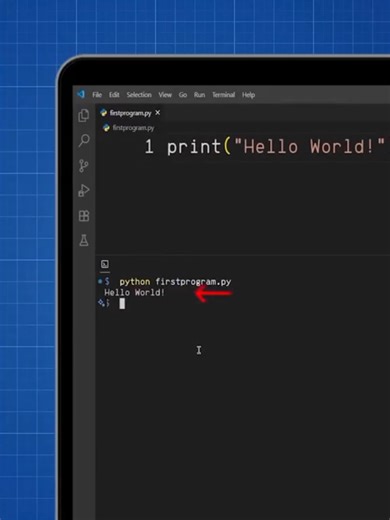Open the Run and Debug view
Screen dimensions: 390x520
[x=84, y=190]
